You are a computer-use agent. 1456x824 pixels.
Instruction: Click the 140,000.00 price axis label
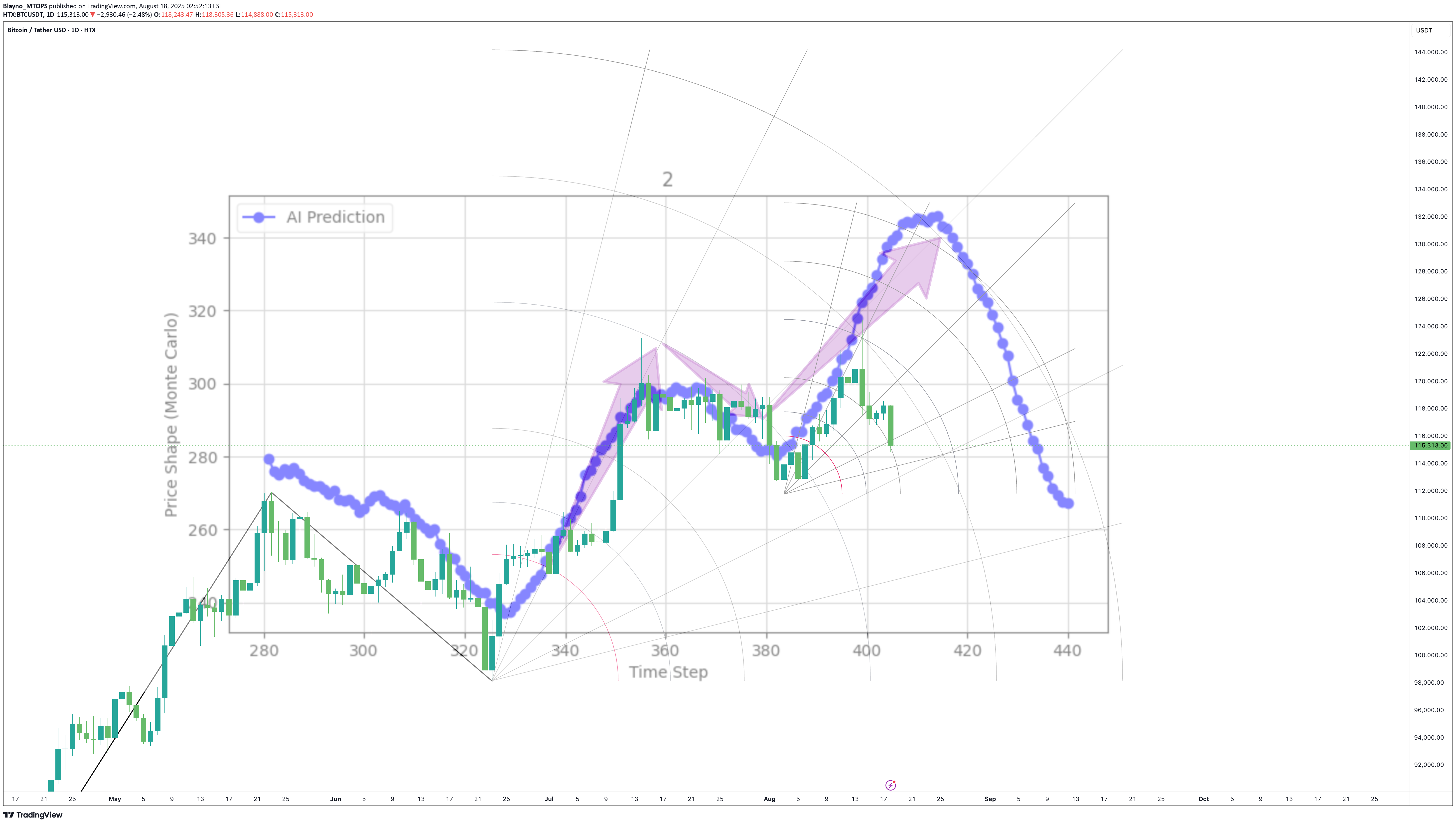(x=1431, y=107)
